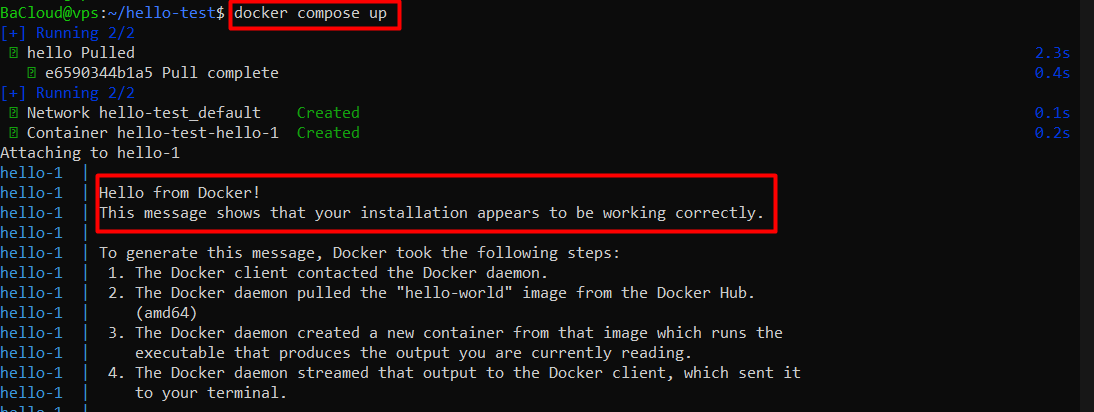This screenshot has width=1094, height=412.
Task: Click step 1 Docker client contacted daemon
Action: point(333,273)
